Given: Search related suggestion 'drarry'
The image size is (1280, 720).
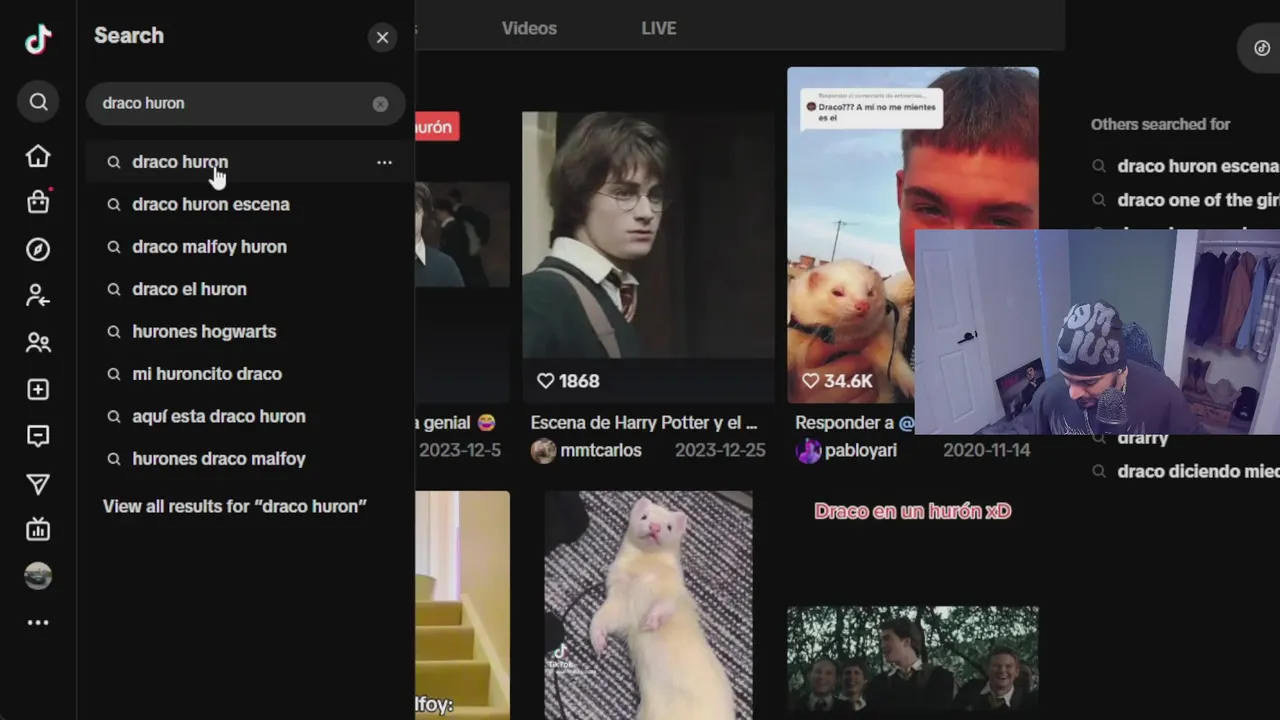Looking at the screenshot, I should (1143, 439).
